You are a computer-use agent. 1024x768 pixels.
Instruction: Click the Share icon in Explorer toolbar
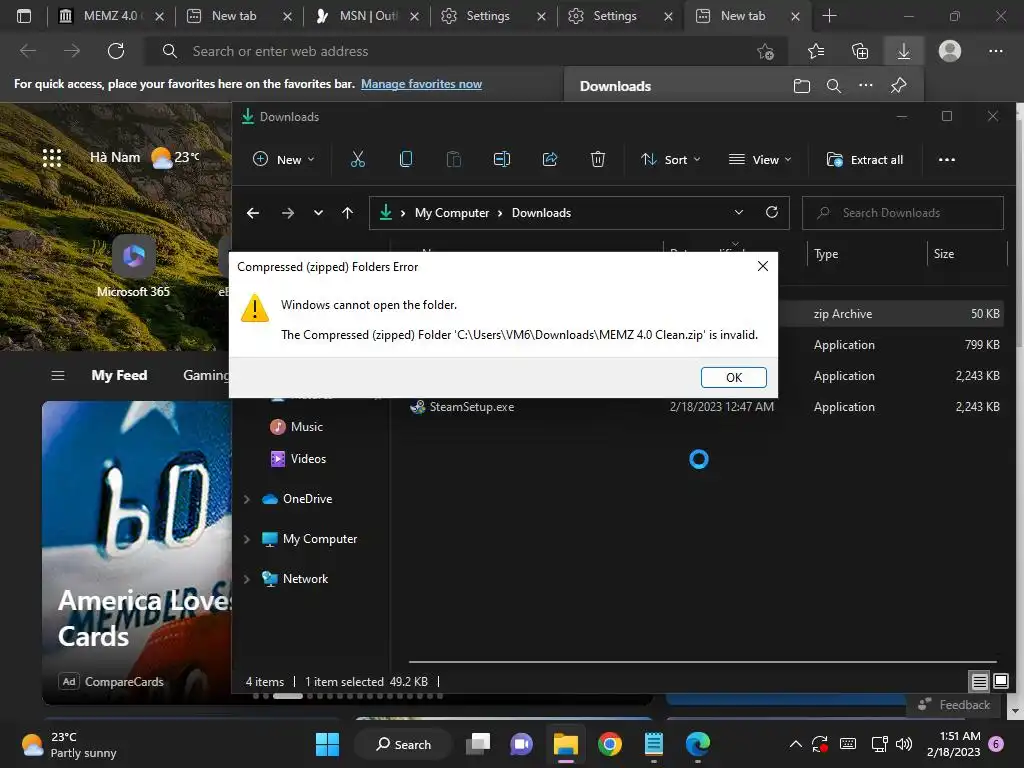(550, 159)
